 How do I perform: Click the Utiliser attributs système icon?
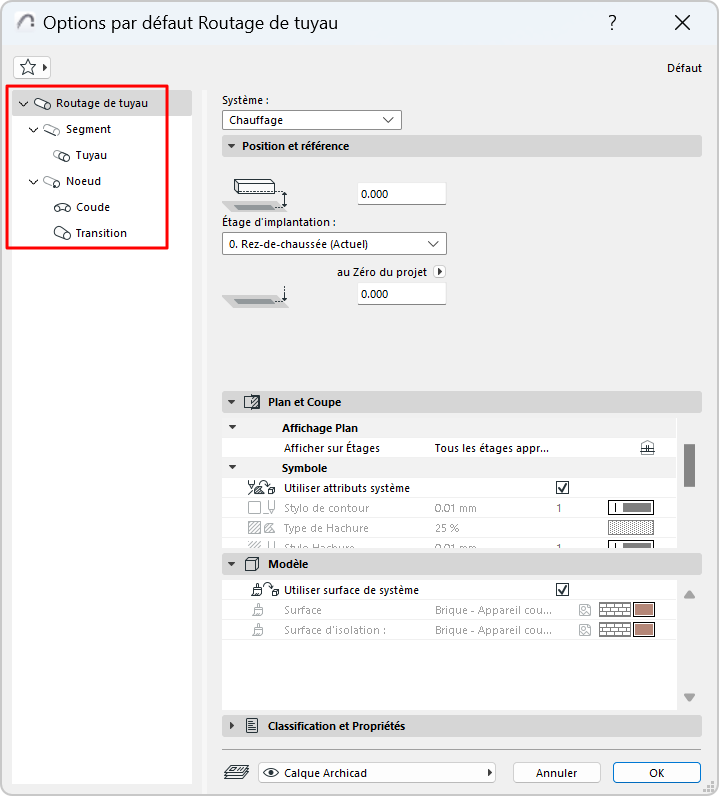(x=262, y=488)
